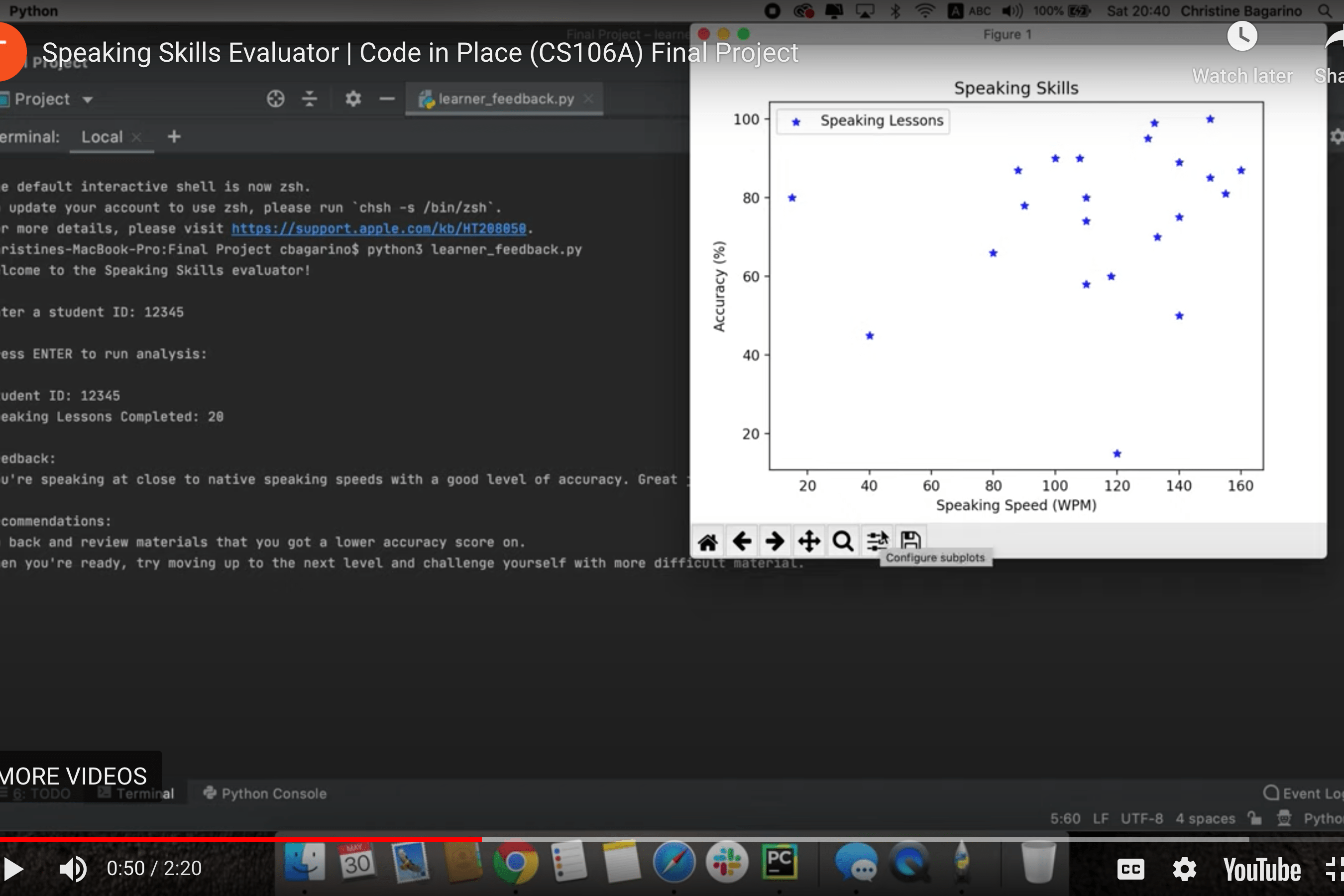Toggle closed captions CC button
This screenshot has height=896, width=1344.
[x=1130, y=869]
